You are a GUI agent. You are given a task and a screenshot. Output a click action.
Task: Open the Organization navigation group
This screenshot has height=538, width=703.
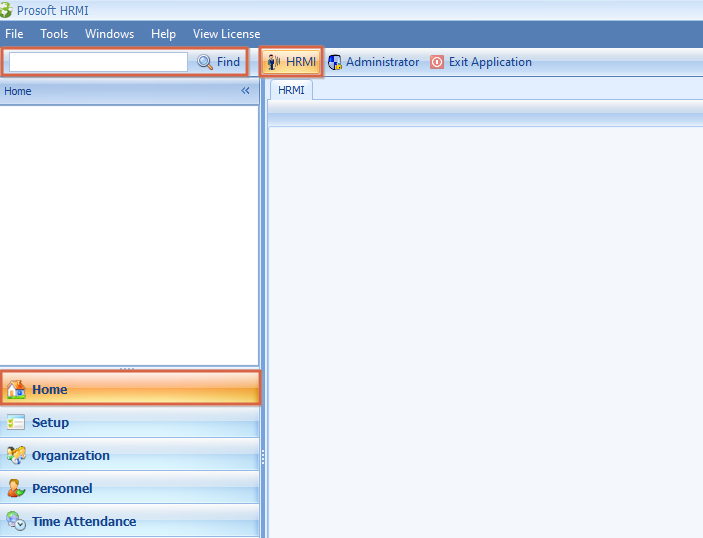pyautogui.click(x=130, y=456)
